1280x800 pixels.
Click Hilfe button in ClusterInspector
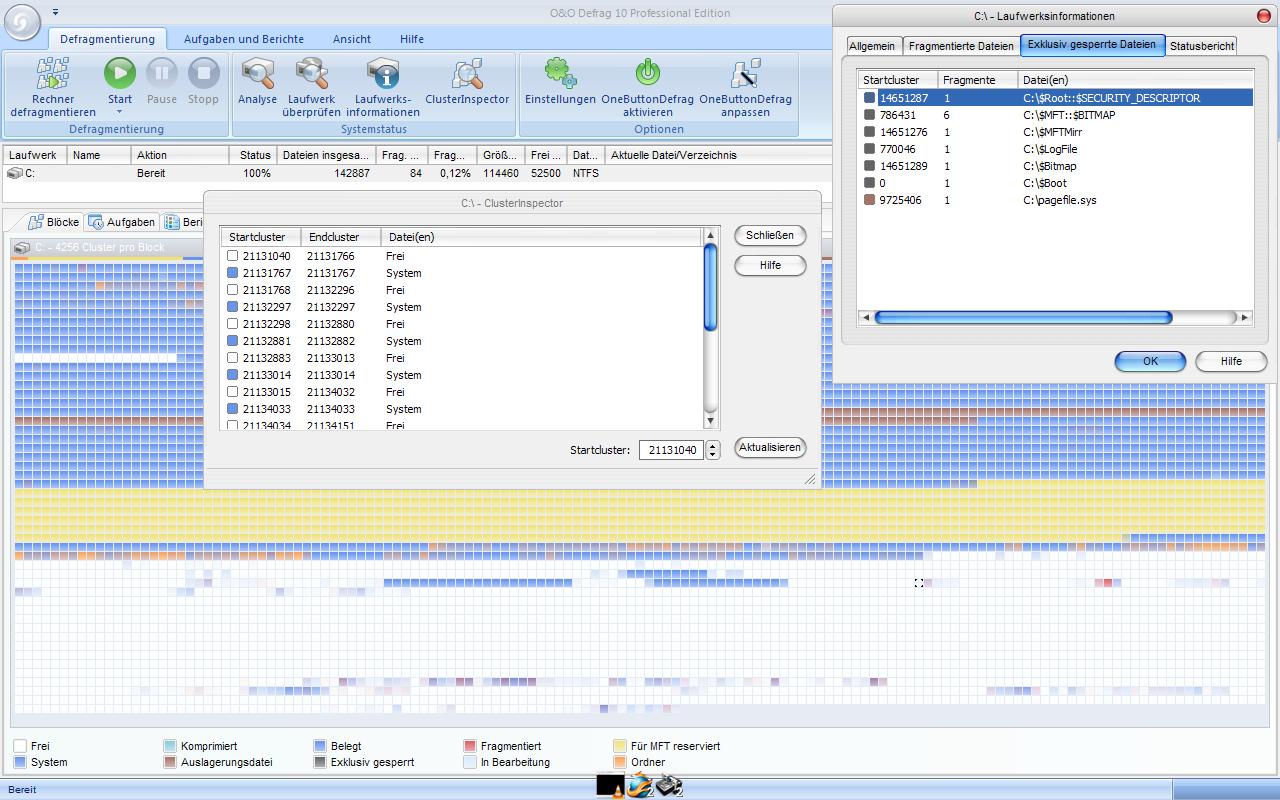point(770,265)
